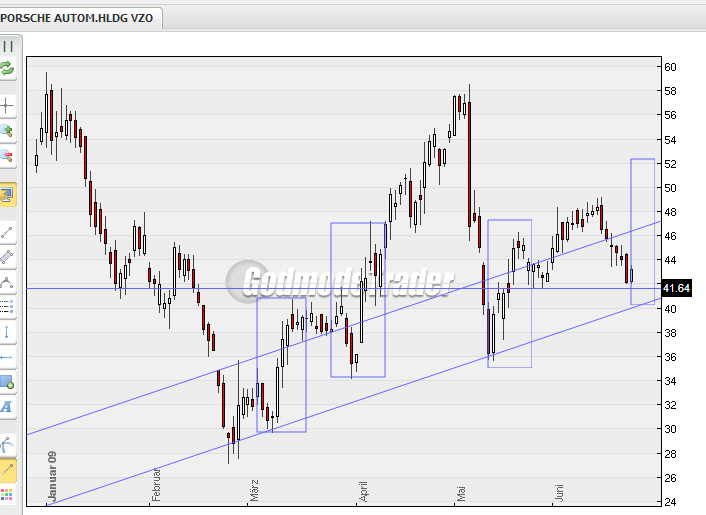
Task: Click the Januar 09 axis label
Action: pyautogui.click(x=52, y=476)
